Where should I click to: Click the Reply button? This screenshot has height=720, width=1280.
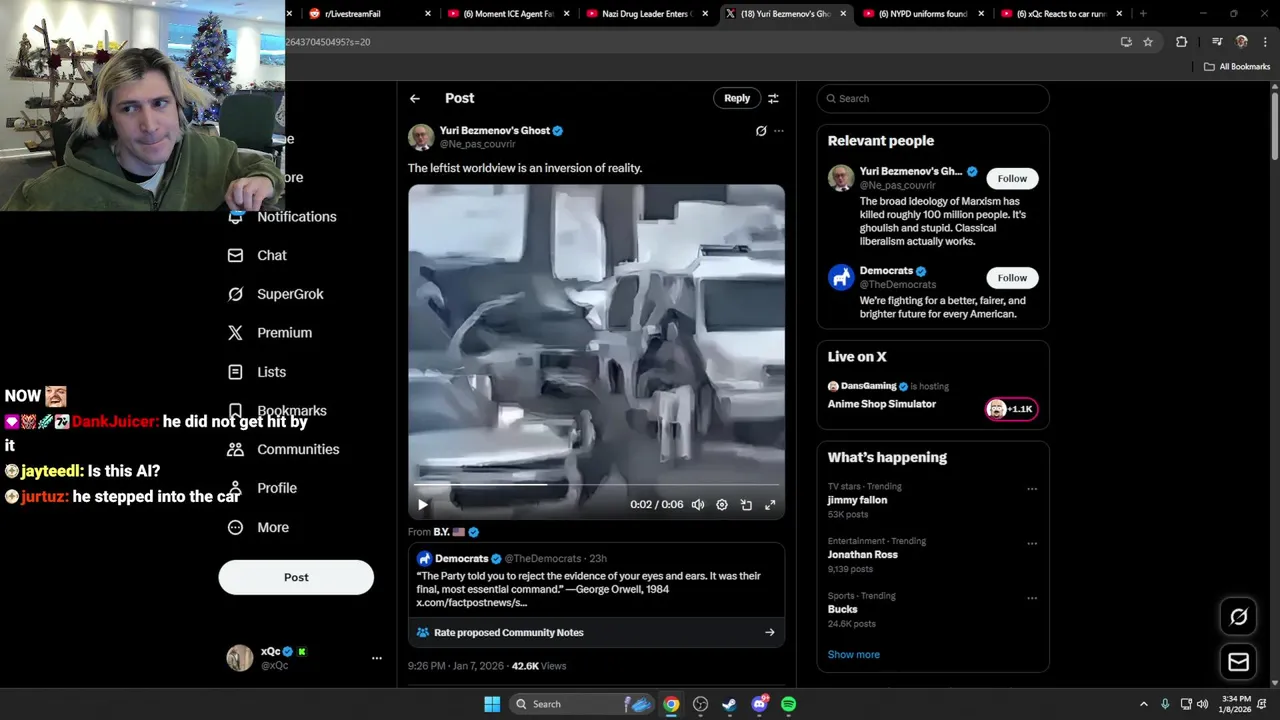coord(737,98)
